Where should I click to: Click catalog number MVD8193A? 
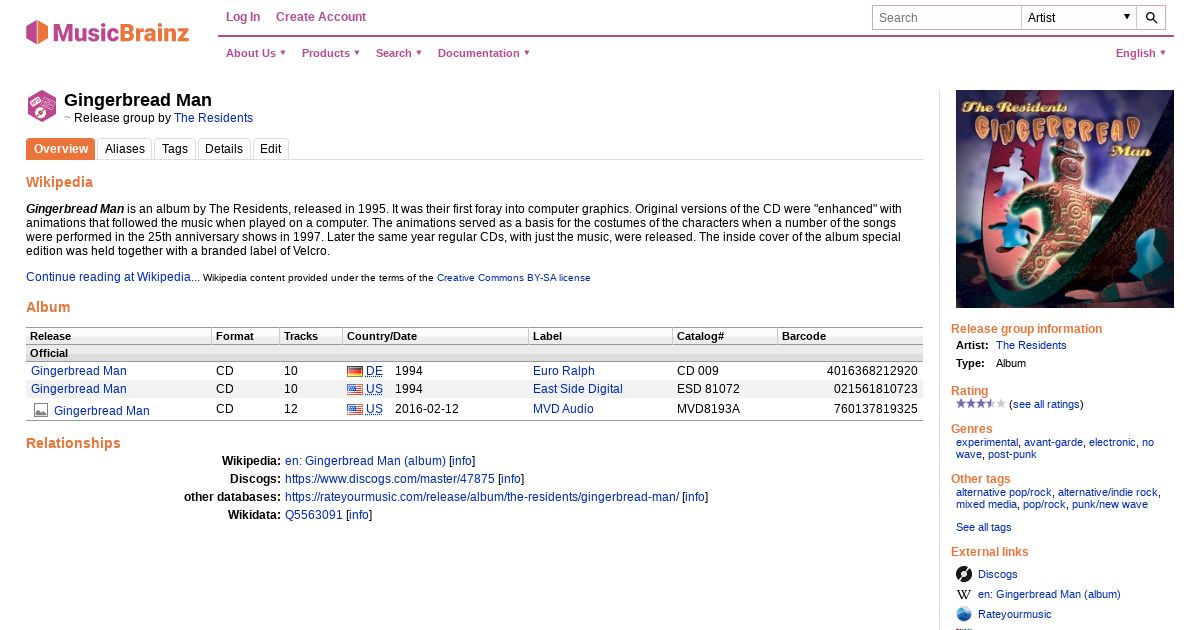[708, 409]
